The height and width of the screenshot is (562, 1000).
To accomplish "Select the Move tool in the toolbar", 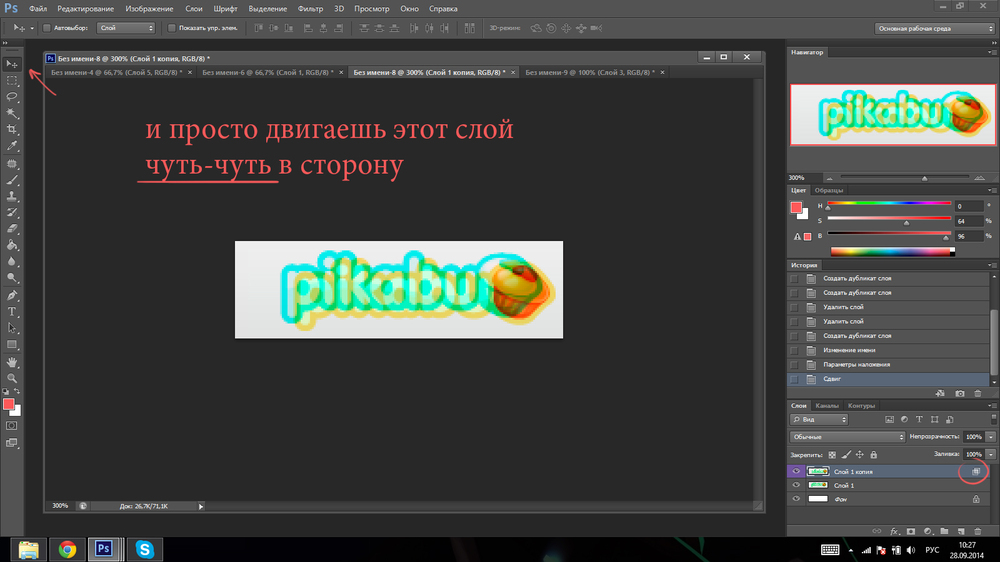I will click(x=12, y=64).
